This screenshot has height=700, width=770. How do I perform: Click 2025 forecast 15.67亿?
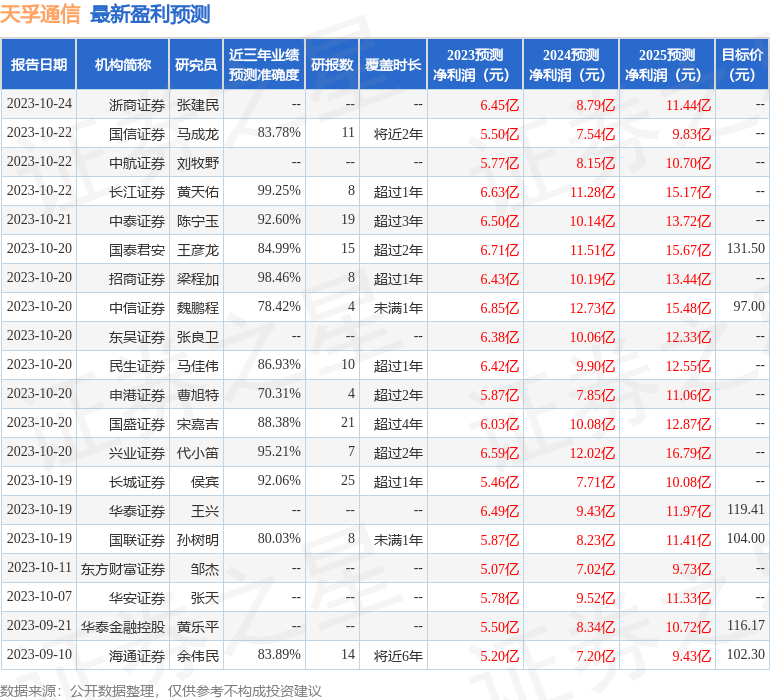pyautogui.click(x=688, y=250)
